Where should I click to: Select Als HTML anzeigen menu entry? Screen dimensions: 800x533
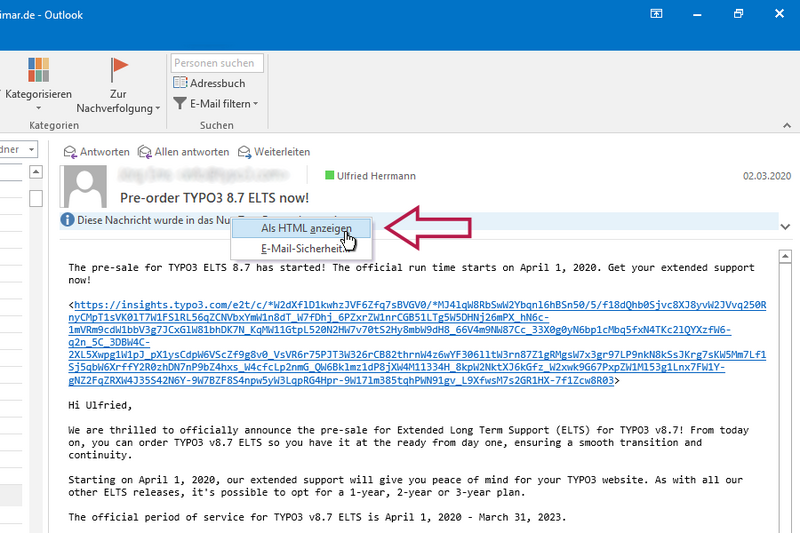[x=302, y=228]
